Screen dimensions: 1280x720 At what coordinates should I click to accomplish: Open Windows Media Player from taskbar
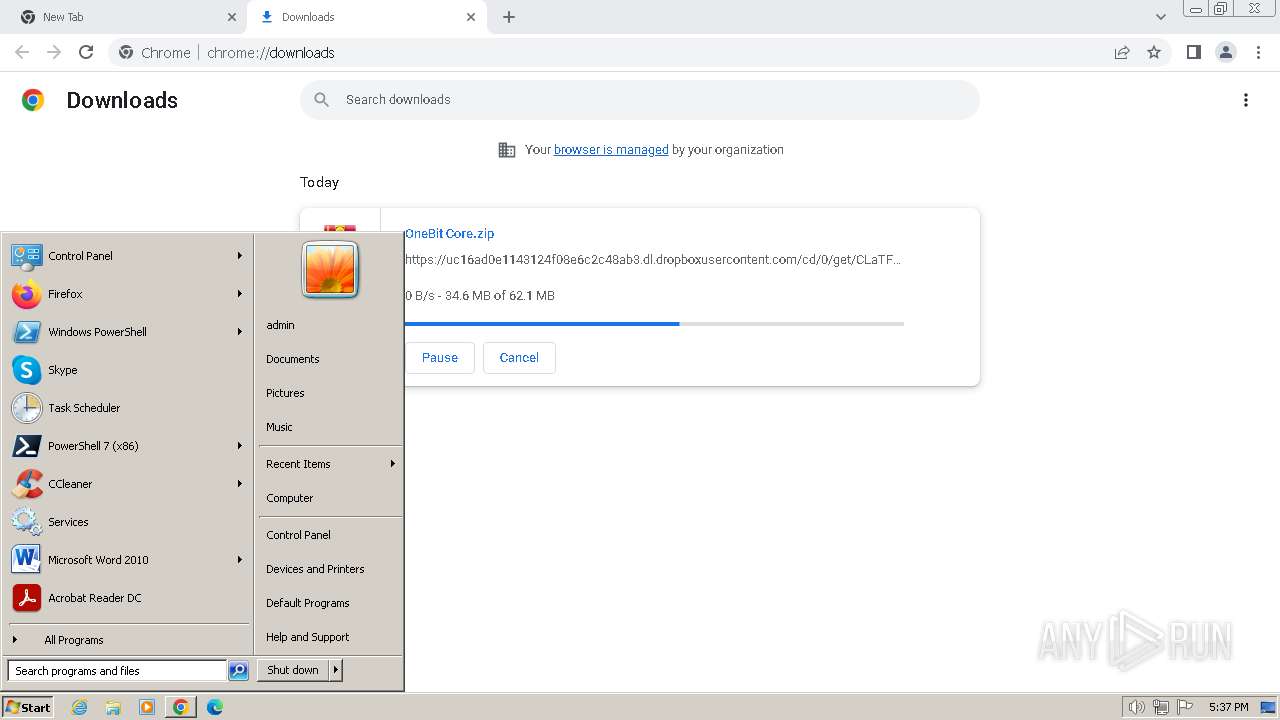(x=147, y=707)
